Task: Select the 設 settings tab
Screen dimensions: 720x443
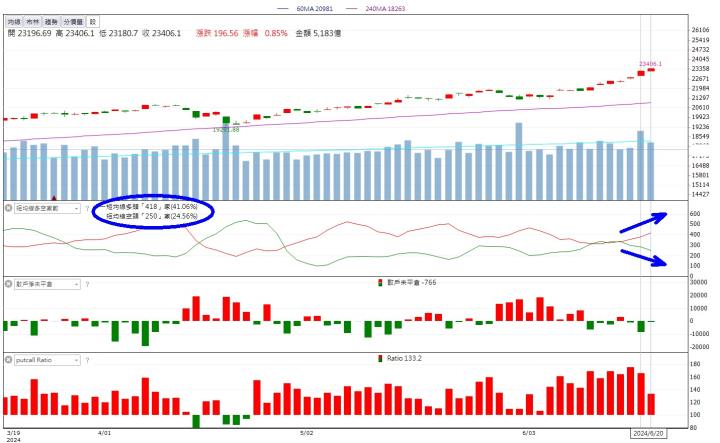Action: point(92,22)
